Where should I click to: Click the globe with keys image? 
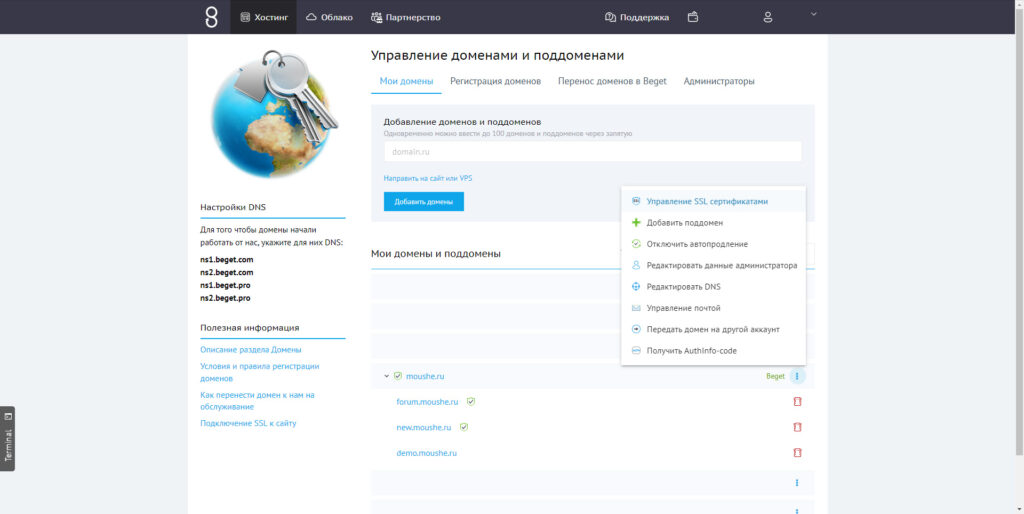coord(274,112)
